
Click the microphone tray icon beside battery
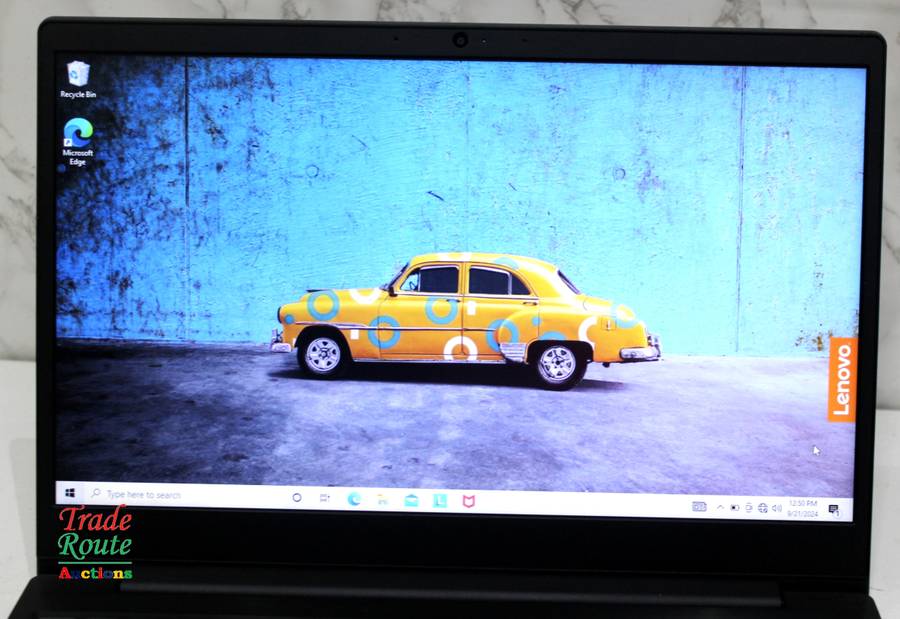[x=748, y=508]
